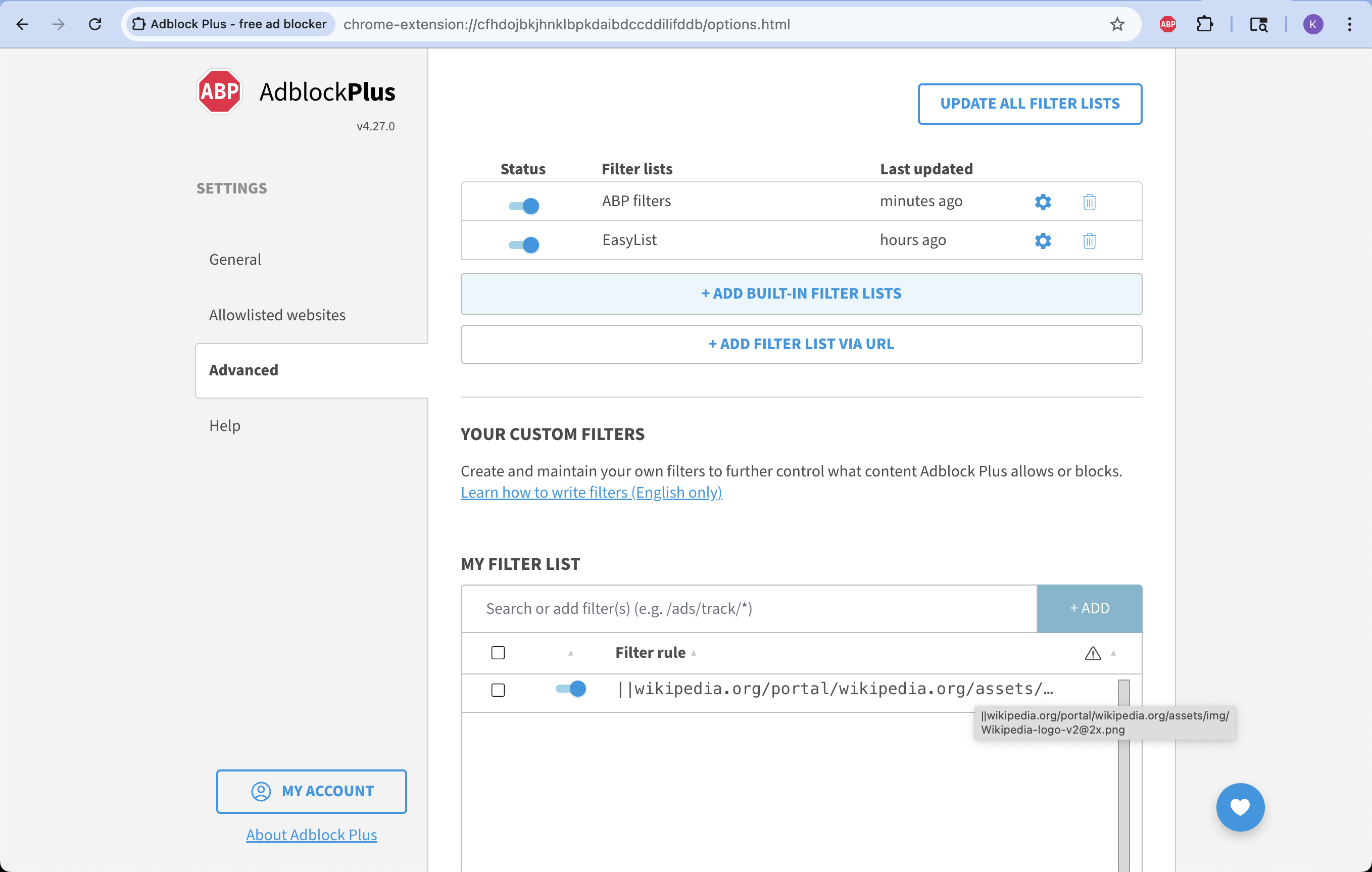Open settings gear for EasyList
The height and width of the screenshot is (872, 1372).
(1043, 240)
